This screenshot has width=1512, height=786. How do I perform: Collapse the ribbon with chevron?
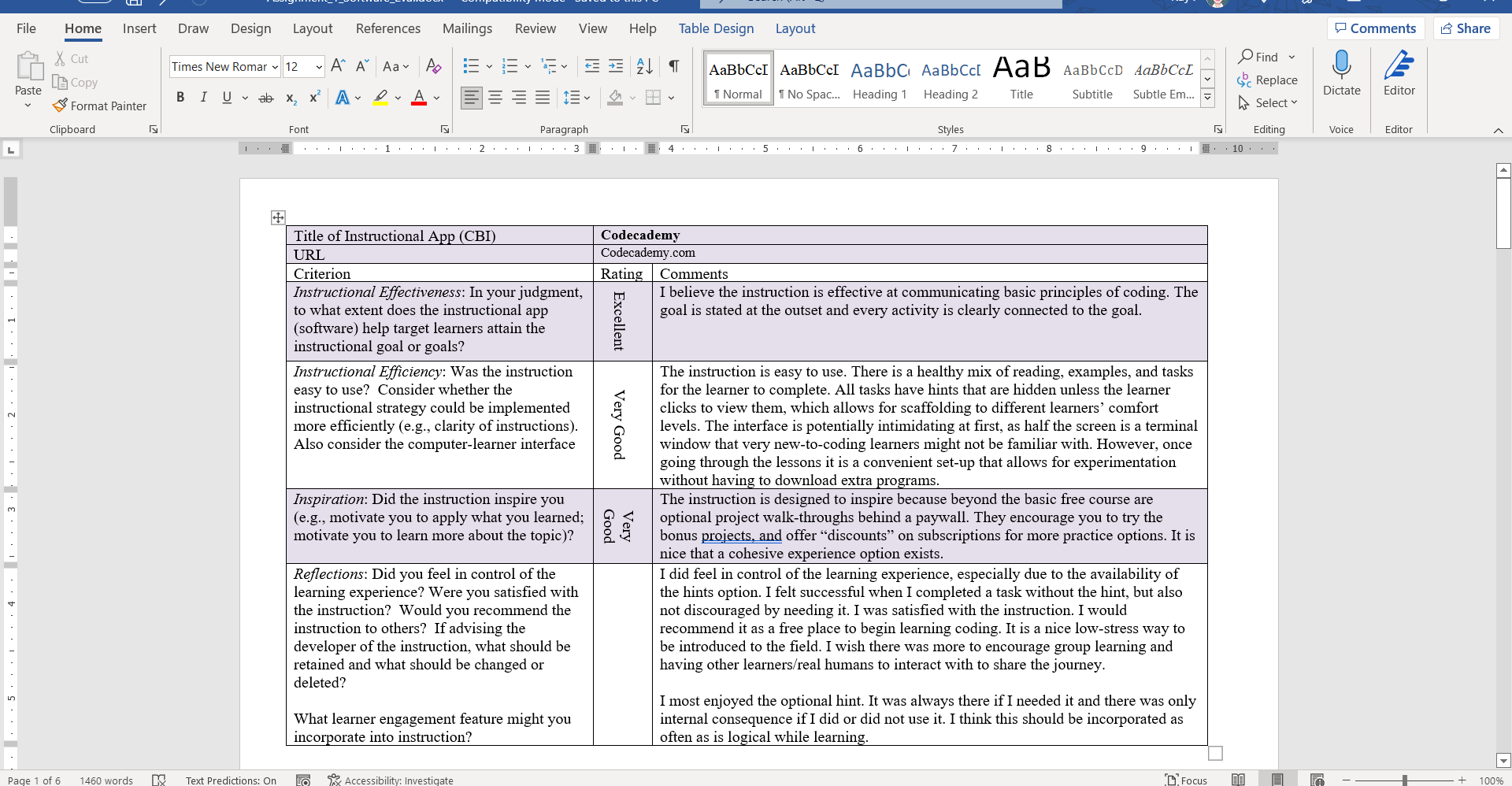1498,130
